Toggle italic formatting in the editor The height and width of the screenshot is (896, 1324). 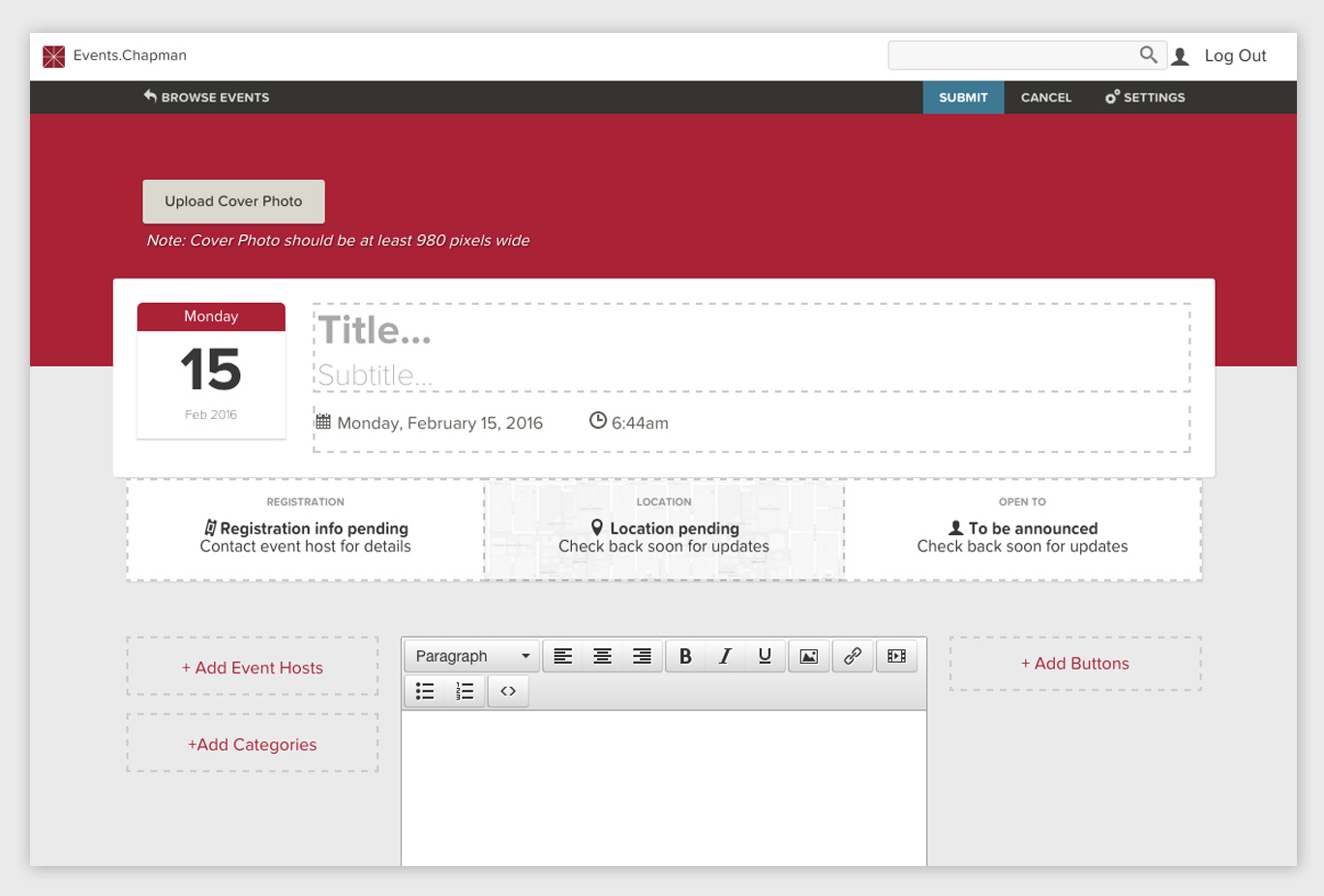(725, 656)
